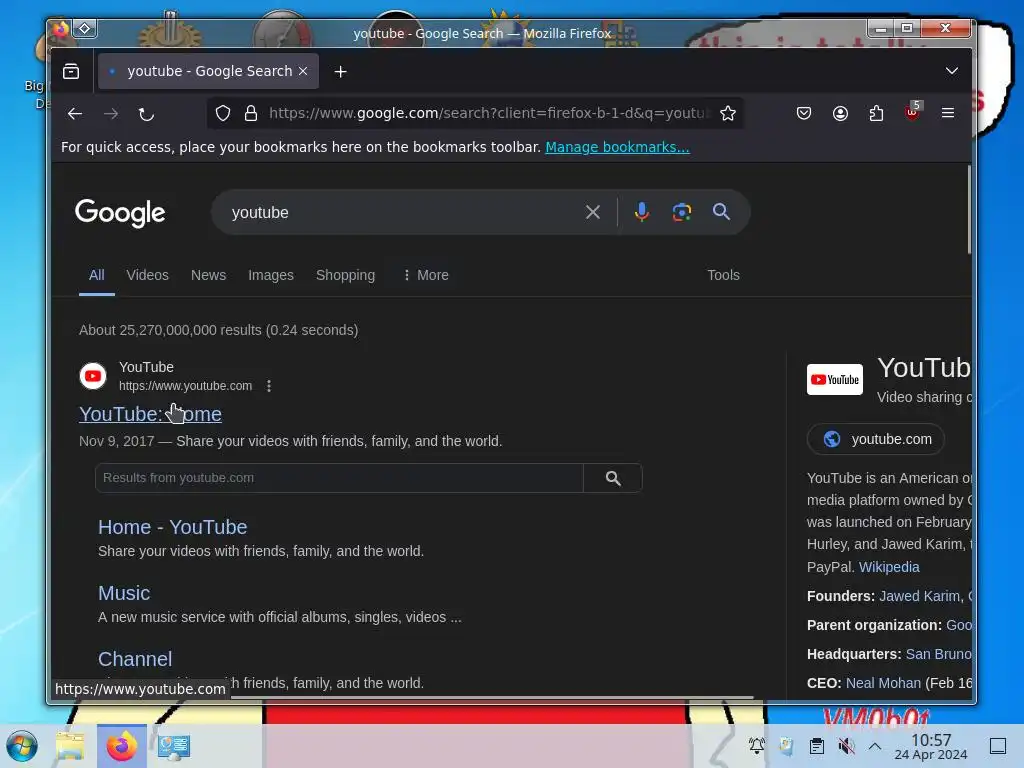This screenshot has width=1024, height=768.
Task: Reload the current page
Action: 146,114
